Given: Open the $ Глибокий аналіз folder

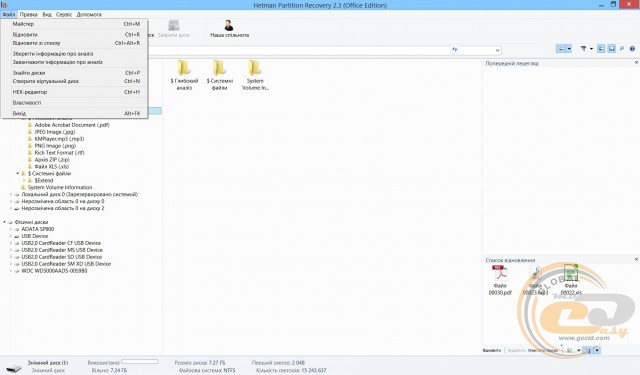Looking at the screenshot, I should pos(184,75).
